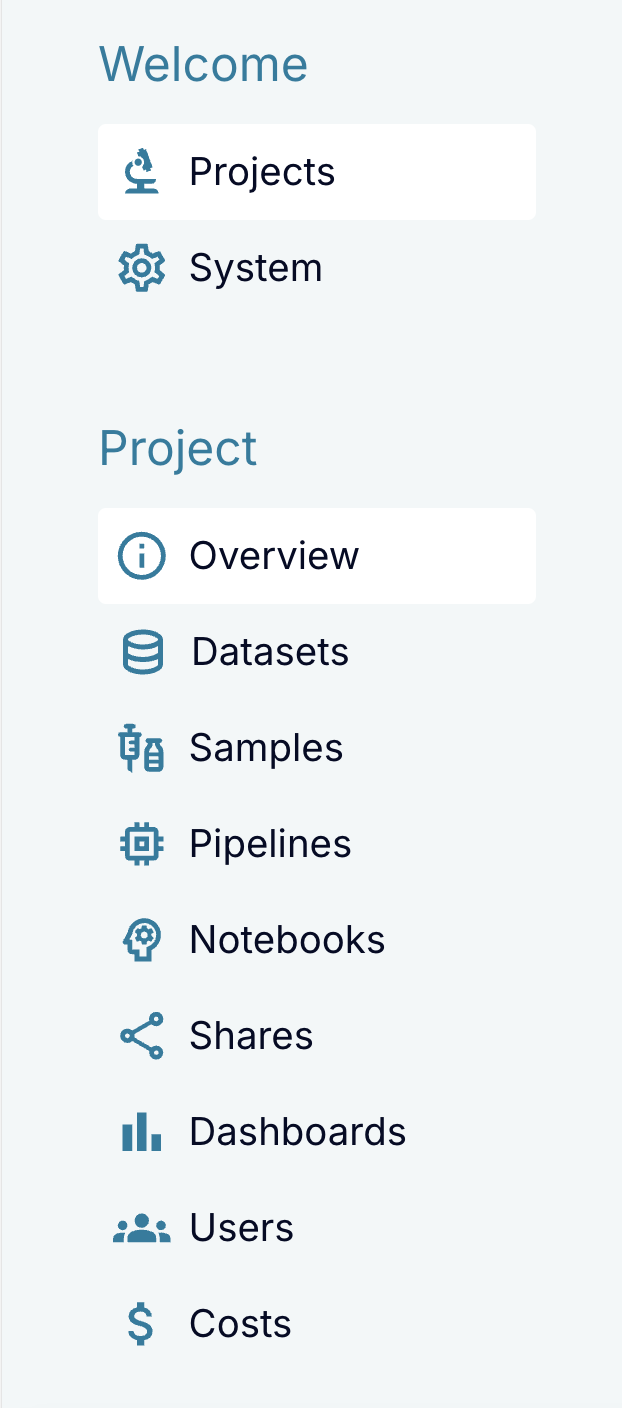Click the Welcome section heading

tap(203, 64)
